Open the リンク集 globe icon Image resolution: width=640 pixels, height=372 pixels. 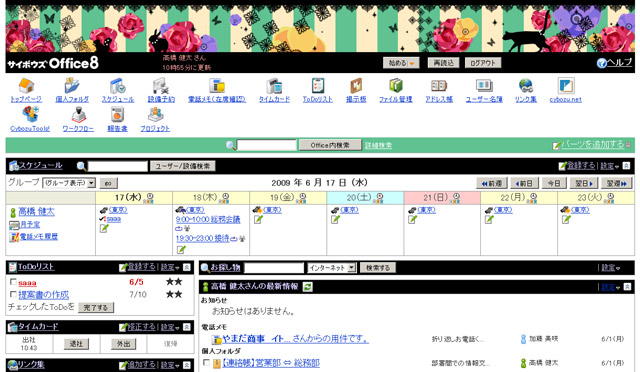[x=526, y=85]
